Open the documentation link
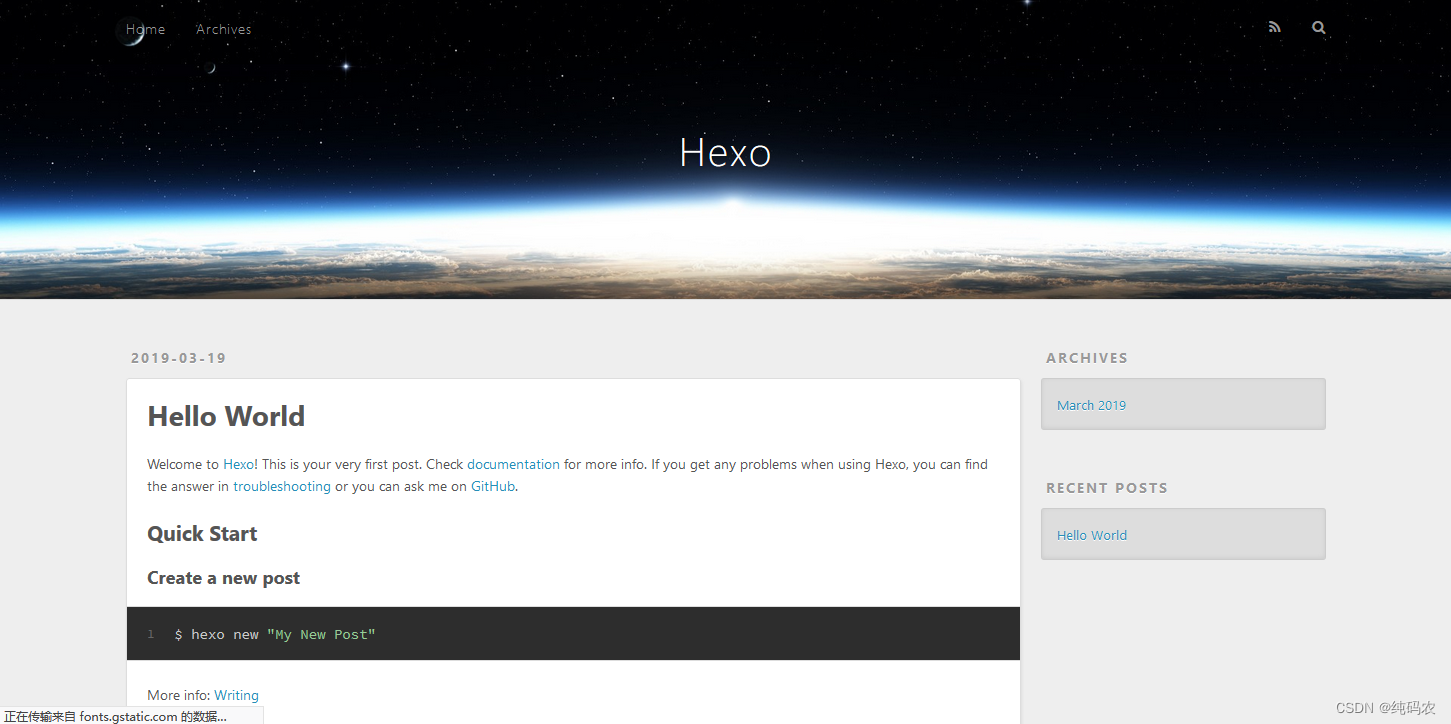 coord(513,464)
